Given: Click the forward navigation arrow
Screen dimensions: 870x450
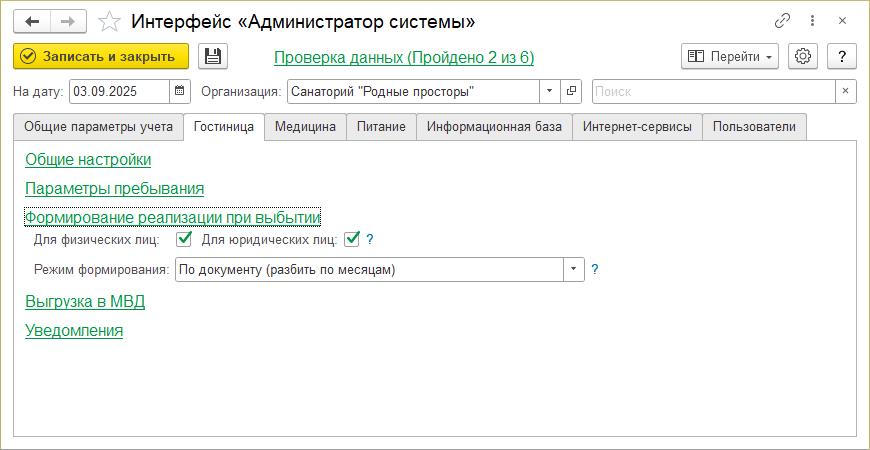Looking at the screenshot, I should (68, 21).
